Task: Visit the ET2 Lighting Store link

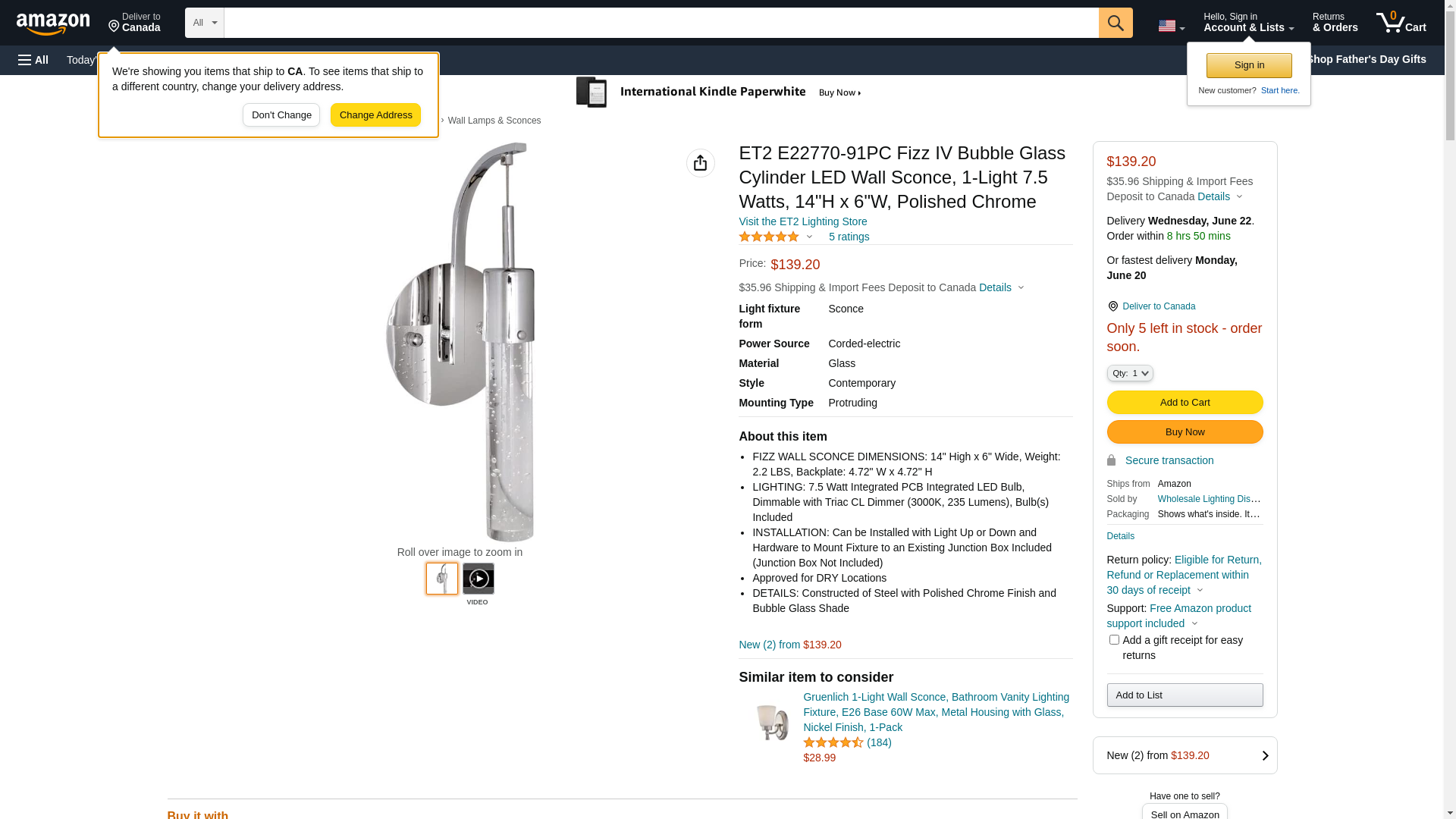Action: point(802,221)
